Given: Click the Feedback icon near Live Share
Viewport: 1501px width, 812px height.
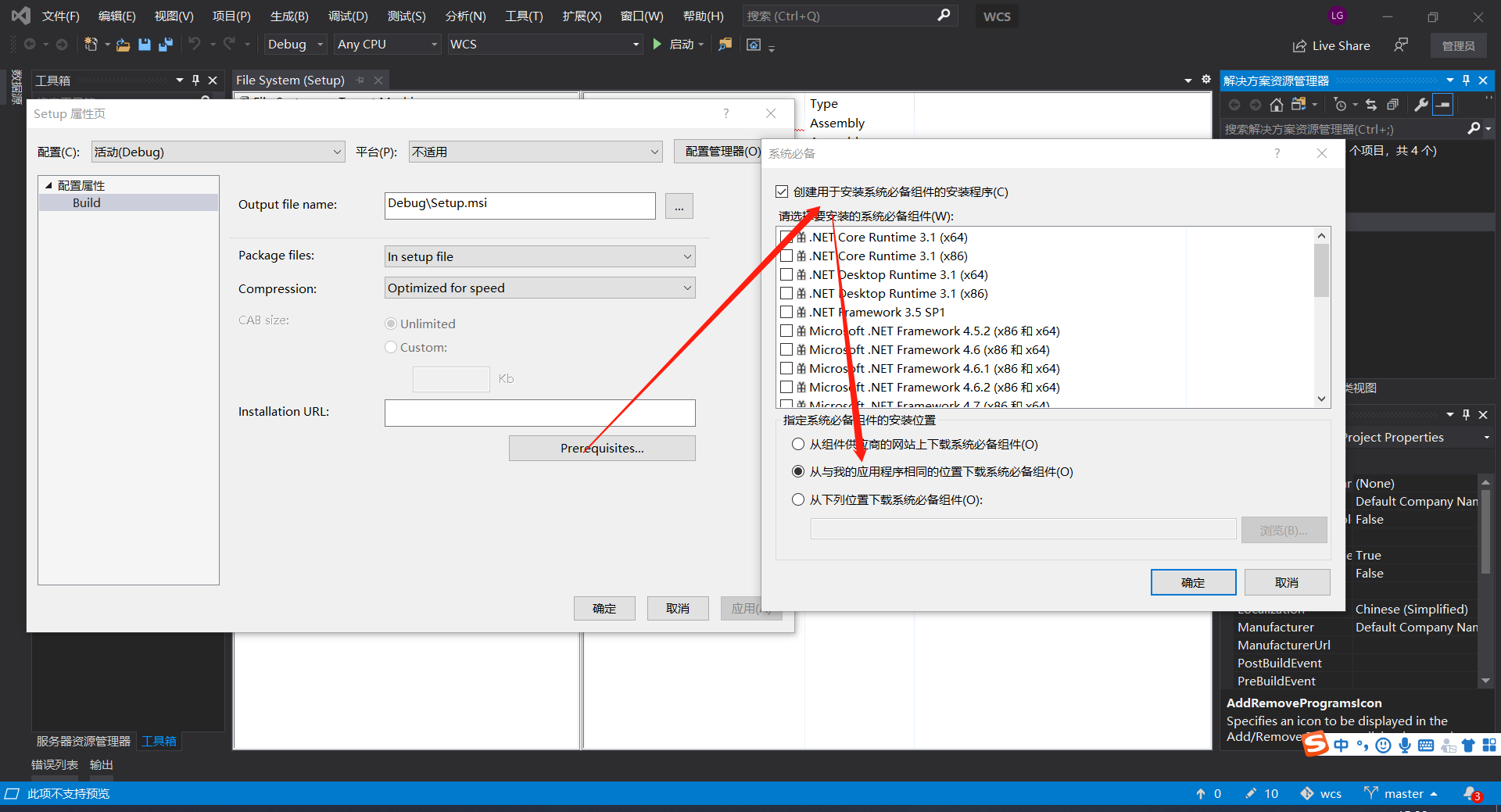Looking at the screenshot, I should click(1400, 45).
